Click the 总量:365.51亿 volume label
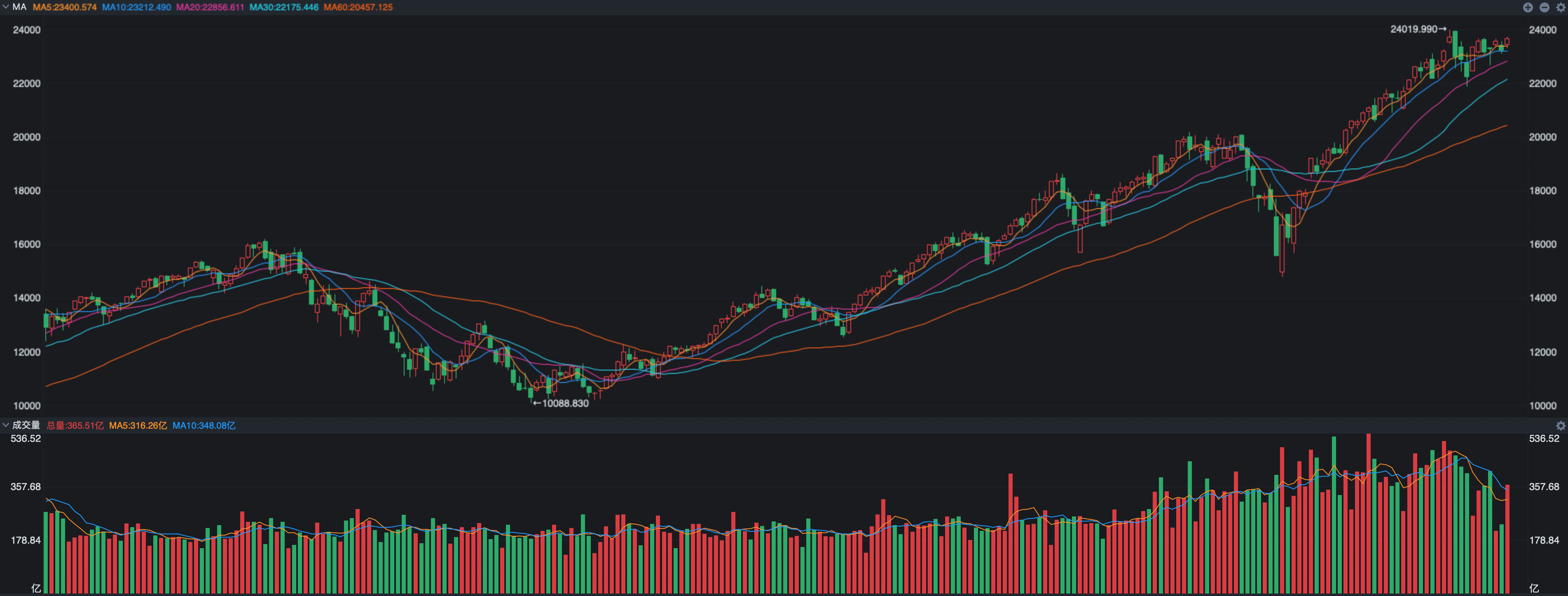This screenshot has height=596, width=1568. [75, 425]
